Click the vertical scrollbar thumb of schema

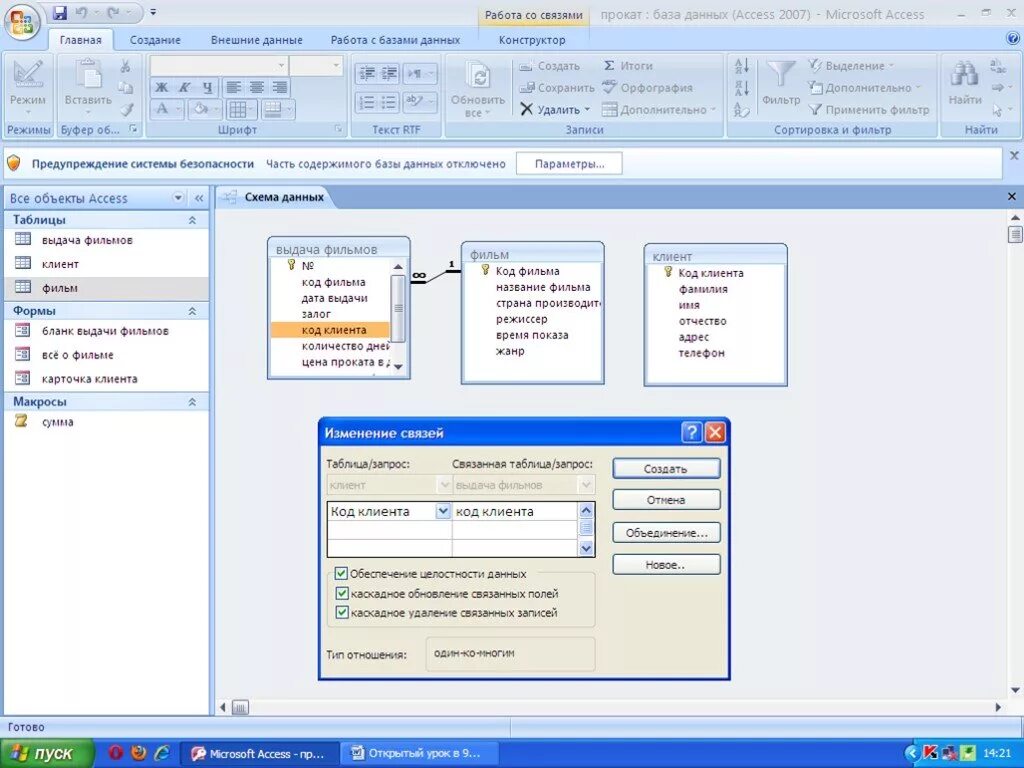click(1014, 233)
